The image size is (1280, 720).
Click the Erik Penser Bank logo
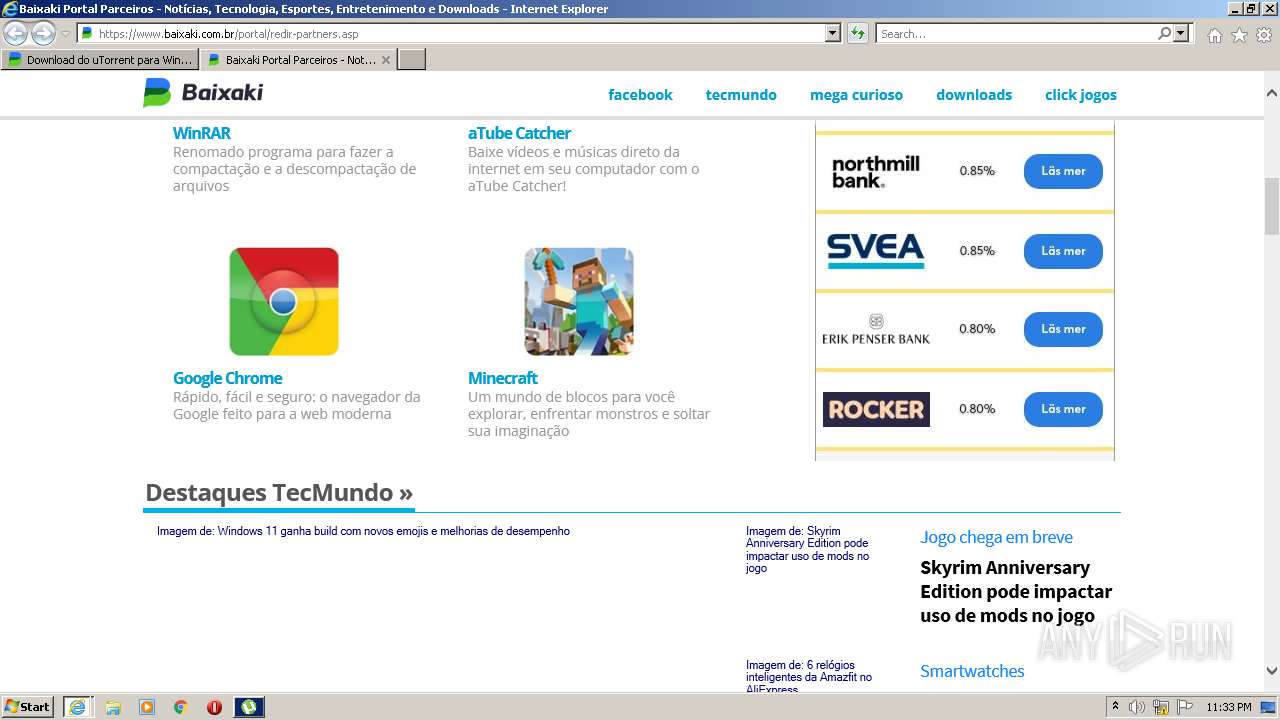(876, 329)
